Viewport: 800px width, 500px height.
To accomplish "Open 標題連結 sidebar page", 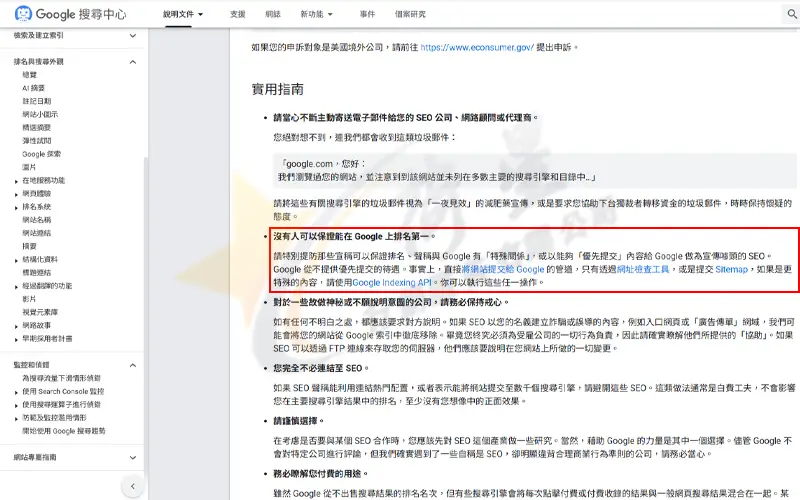I will (37, 272).
